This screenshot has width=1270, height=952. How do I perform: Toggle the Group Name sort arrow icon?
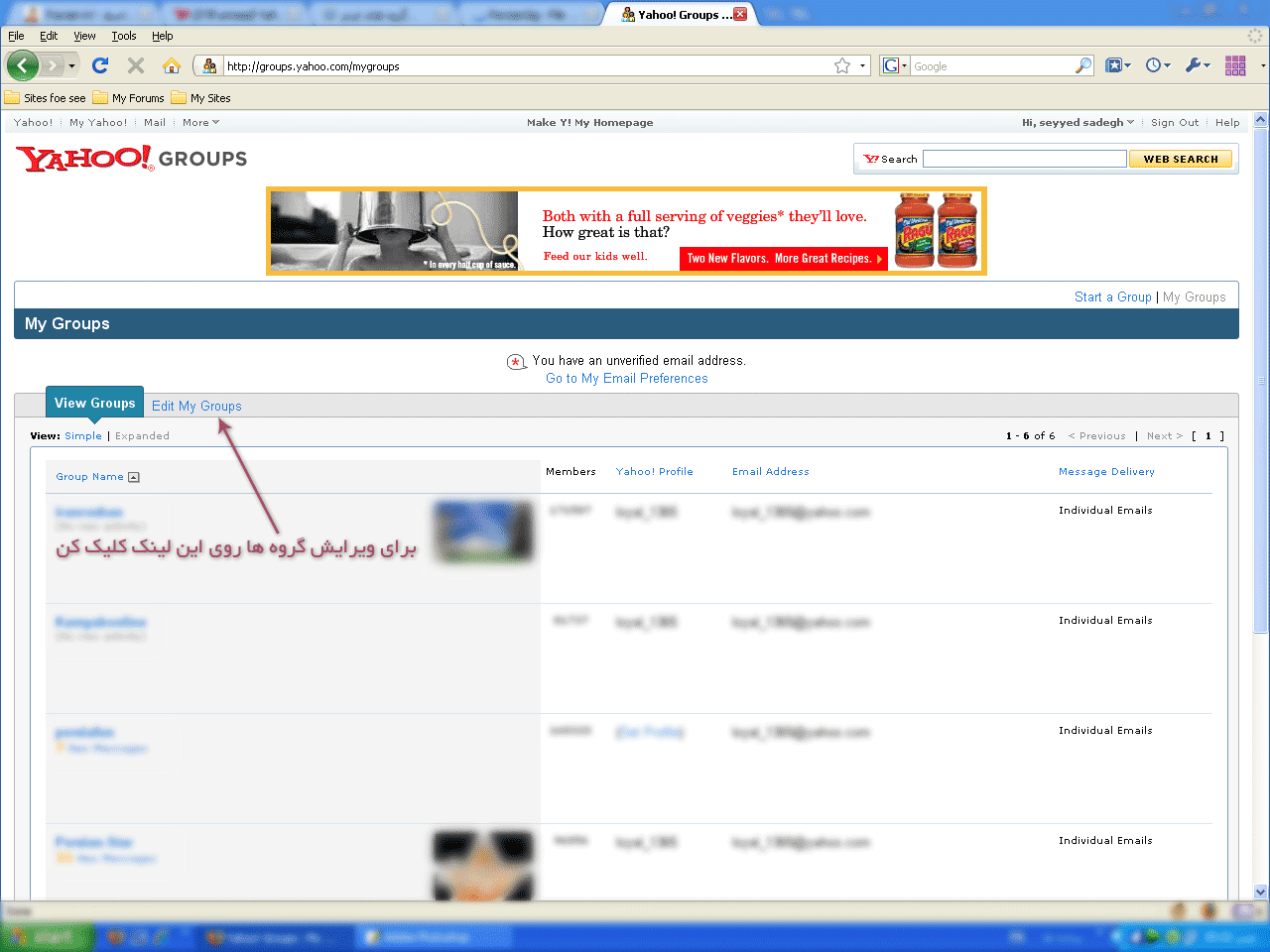coord(134,477)
